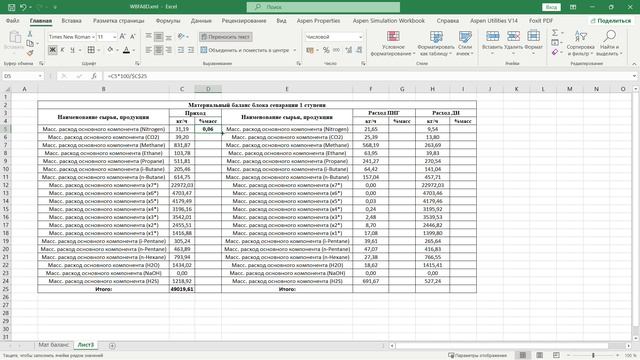Switch to the Разметка страницы tab
This screenshot has height=360, width=640.
pos(119,20)
